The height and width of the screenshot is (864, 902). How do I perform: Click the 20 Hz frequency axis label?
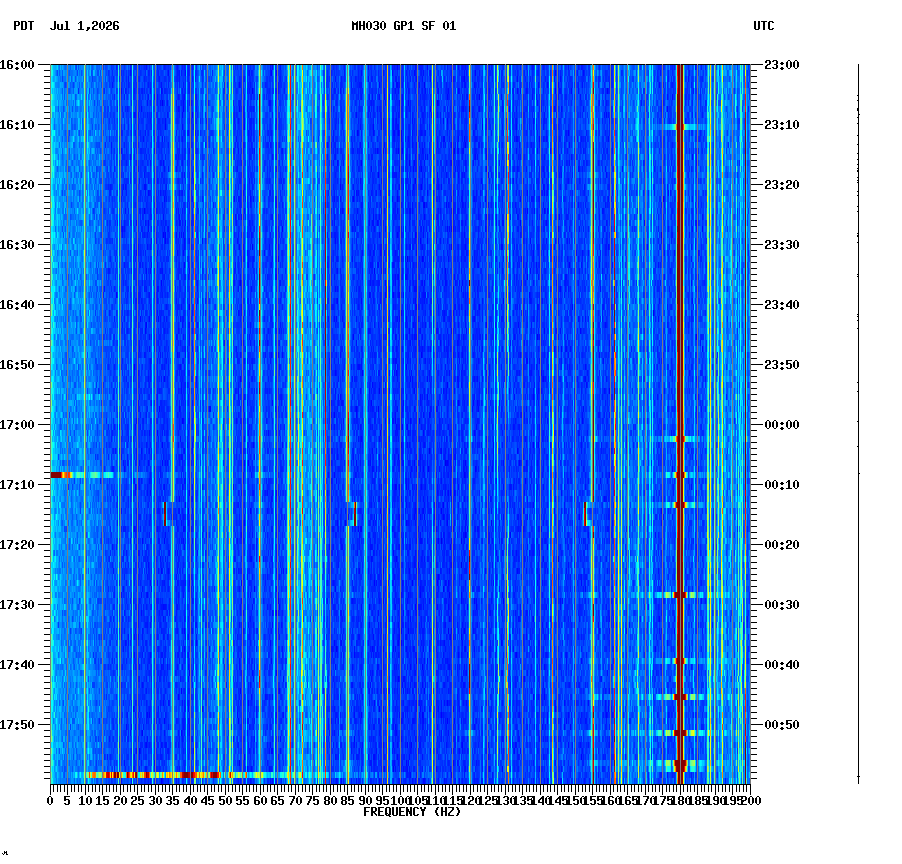(x=120, y=801)
